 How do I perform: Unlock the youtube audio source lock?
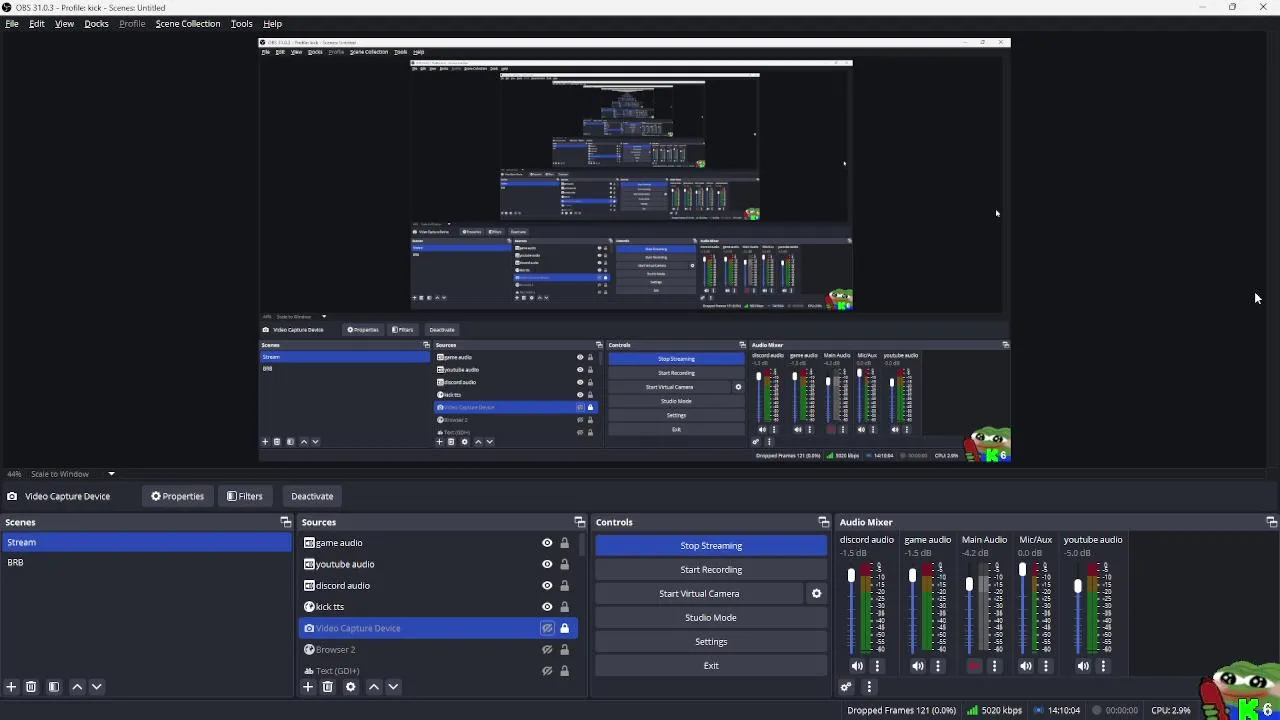pyautogui.click(x=564, y=564)
